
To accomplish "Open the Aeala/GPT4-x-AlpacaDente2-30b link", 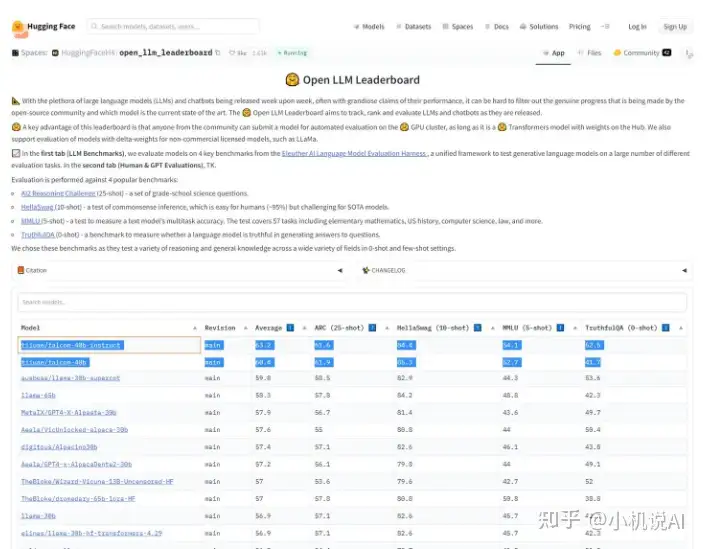I will (x=76, y=464).
